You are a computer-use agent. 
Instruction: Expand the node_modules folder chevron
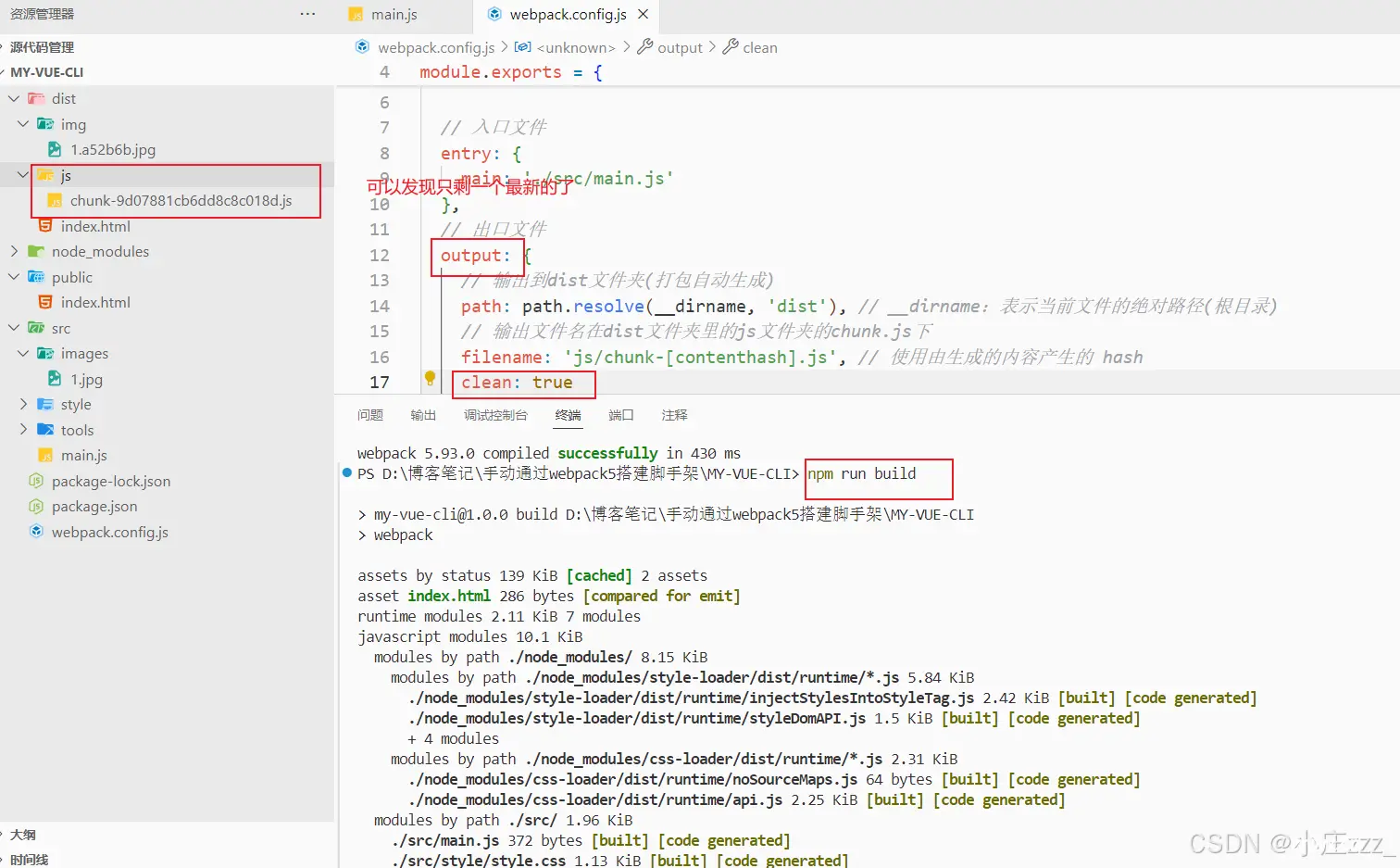pyautogui.click(x=14, y=251)
